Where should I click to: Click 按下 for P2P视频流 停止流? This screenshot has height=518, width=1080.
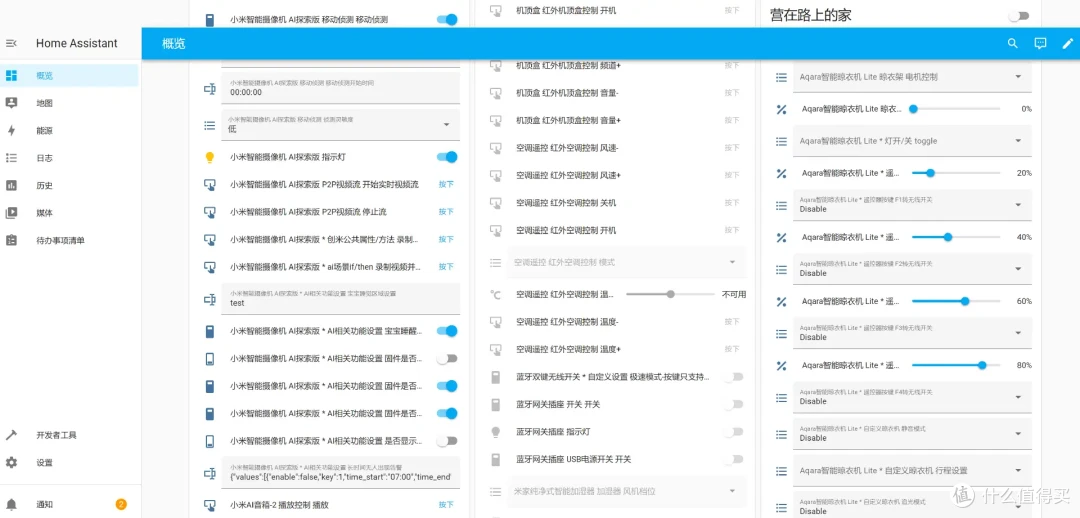click(446, 212)
